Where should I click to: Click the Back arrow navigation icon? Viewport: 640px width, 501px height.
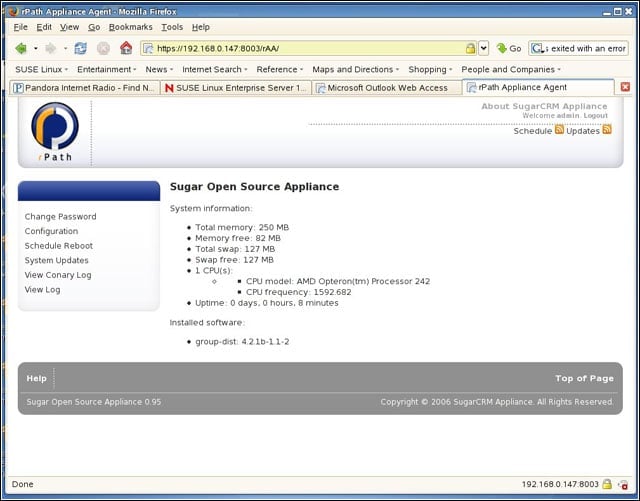21,49
